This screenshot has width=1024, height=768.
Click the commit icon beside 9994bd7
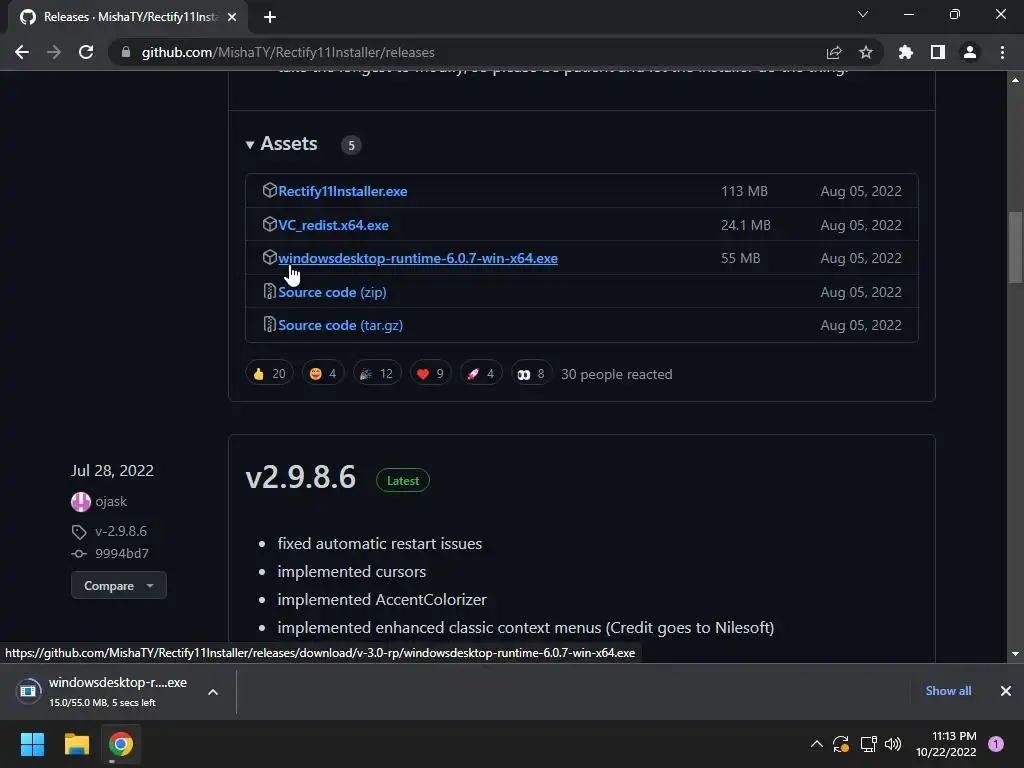79,554
